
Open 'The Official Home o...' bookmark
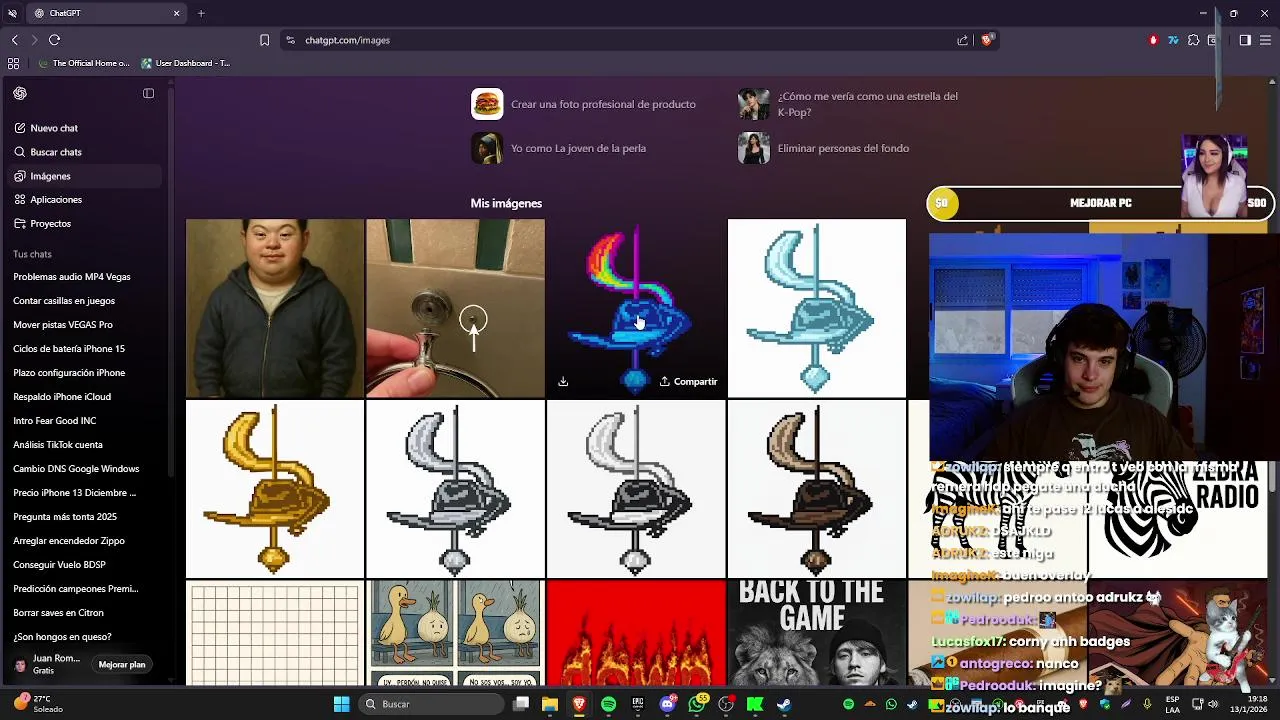[x=84, y=63]
